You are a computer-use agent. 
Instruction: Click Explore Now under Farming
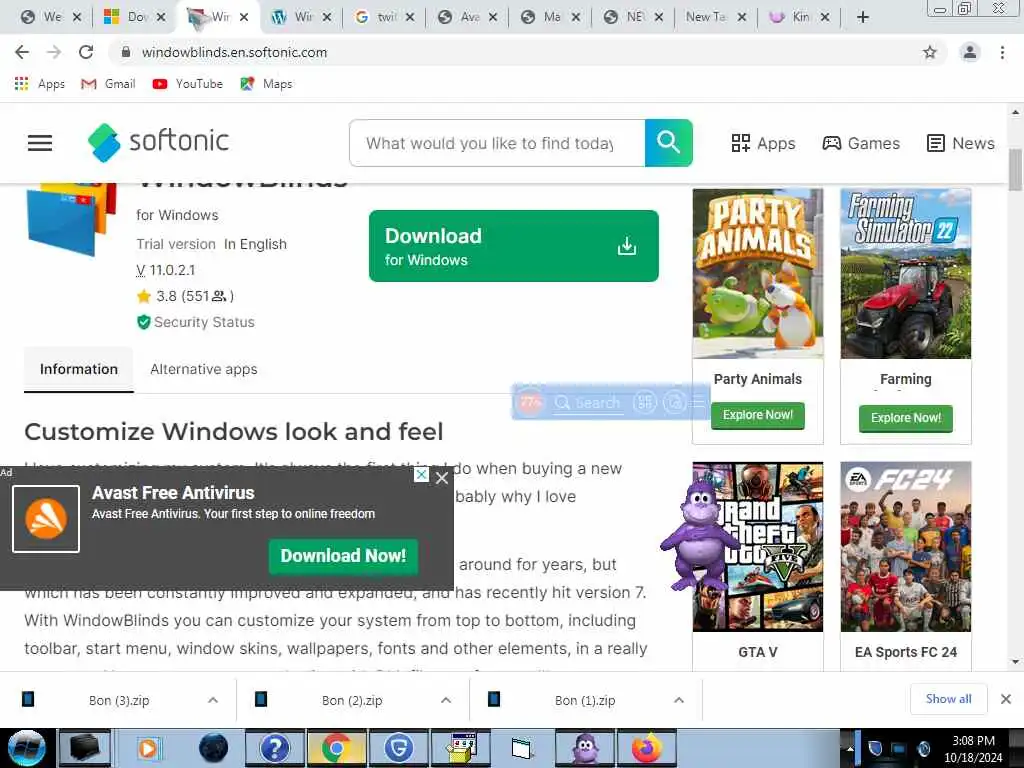pos(906,418)
